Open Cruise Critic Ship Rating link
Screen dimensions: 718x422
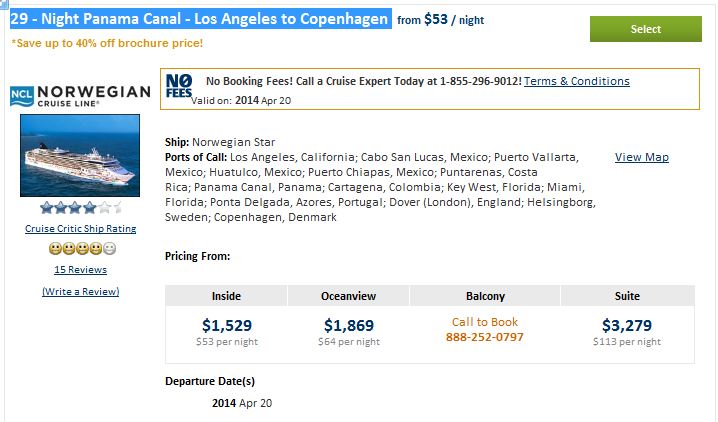(x=81, y=228)
